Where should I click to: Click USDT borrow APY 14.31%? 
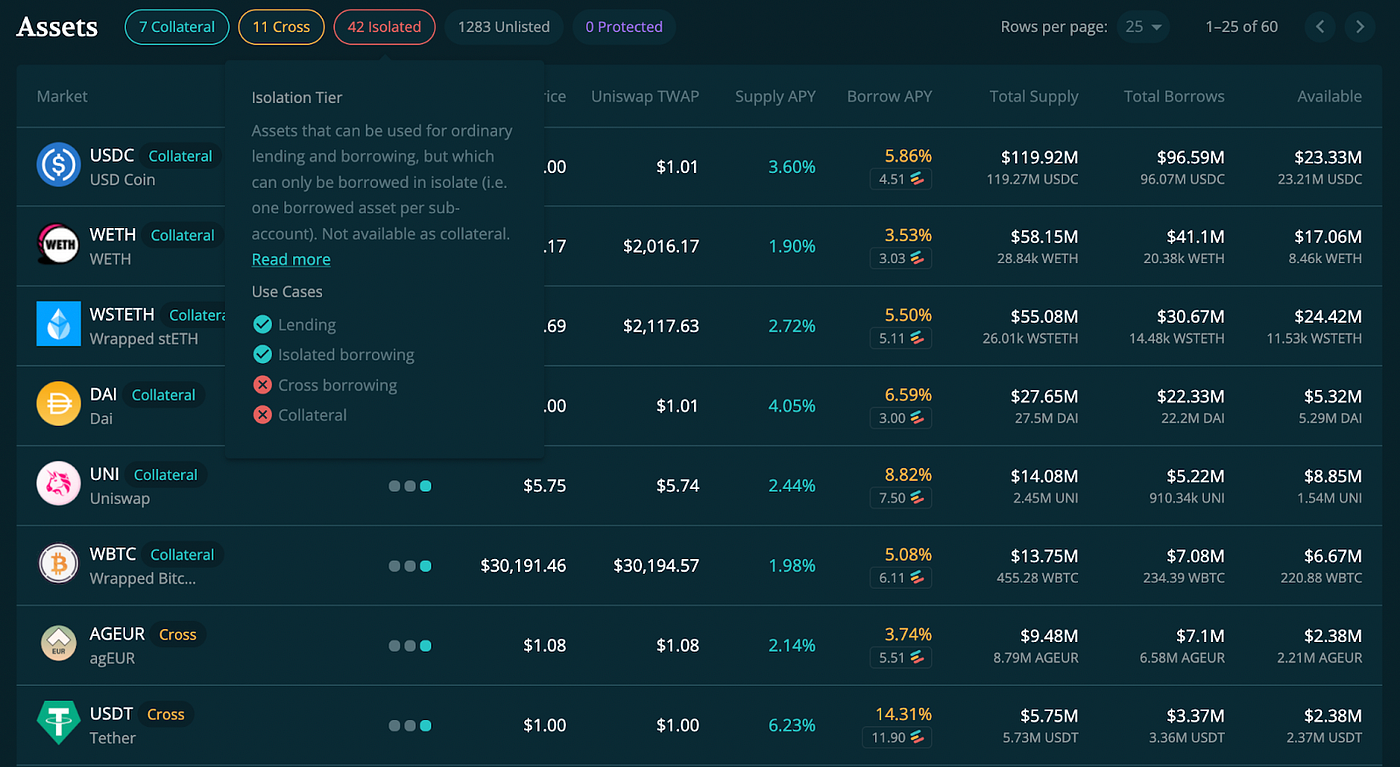pyautogui.click(x=904, y=714)
